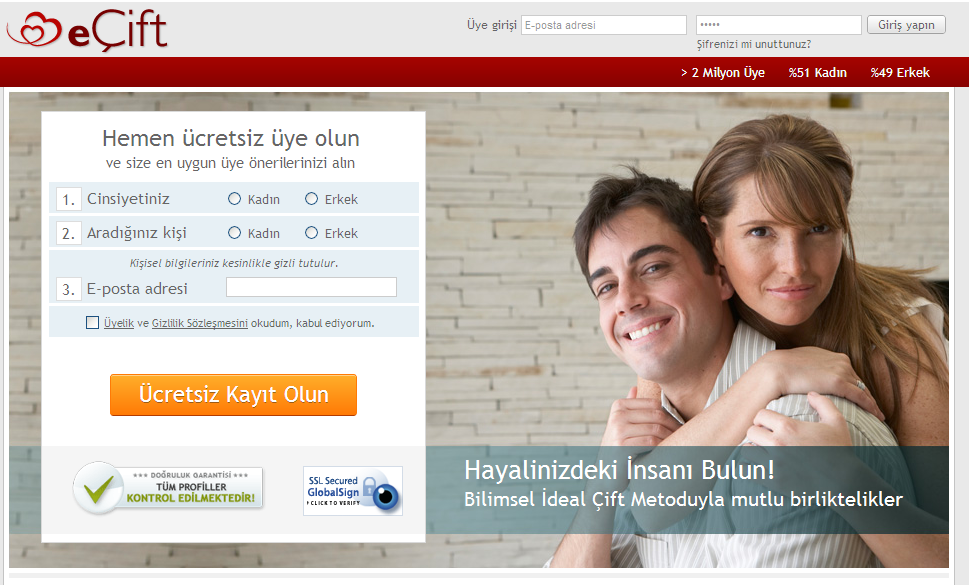Image resolution: width=969 pixels, height=585 pixels.
Task: Click the 'Hayalinizdeki İnsanı Bulun!' banner text
Action: pos(619,470)
